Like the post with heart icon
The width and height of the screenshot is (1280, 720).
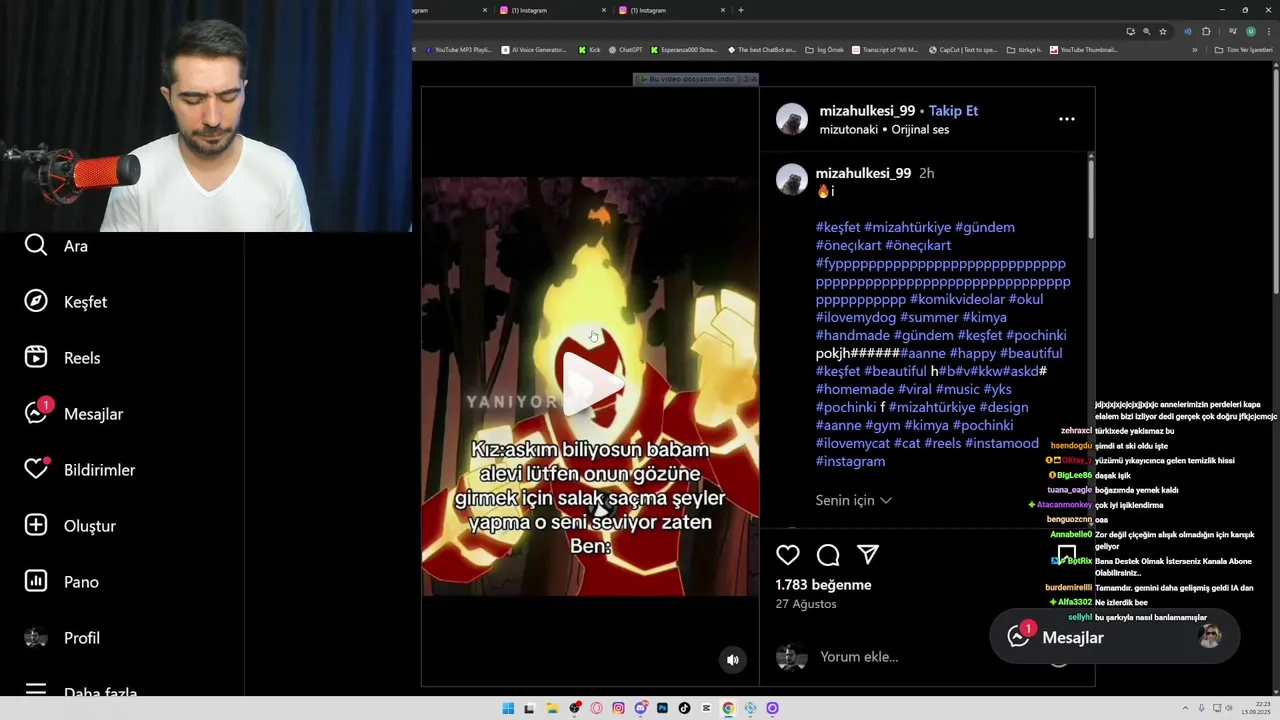click(788, 555)
